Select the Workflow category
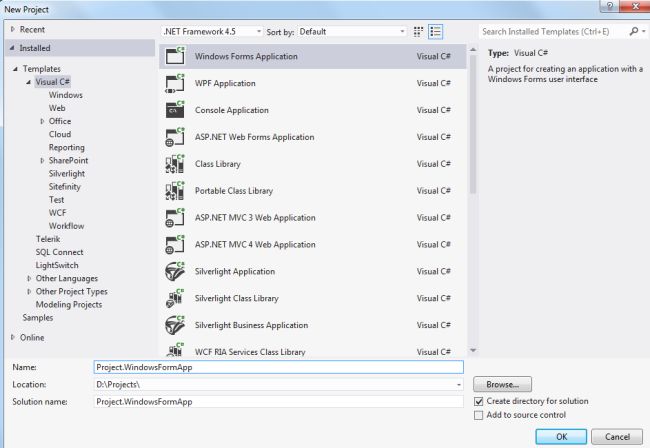The width and height of the screenshot is (650, 448). [66, 226]
